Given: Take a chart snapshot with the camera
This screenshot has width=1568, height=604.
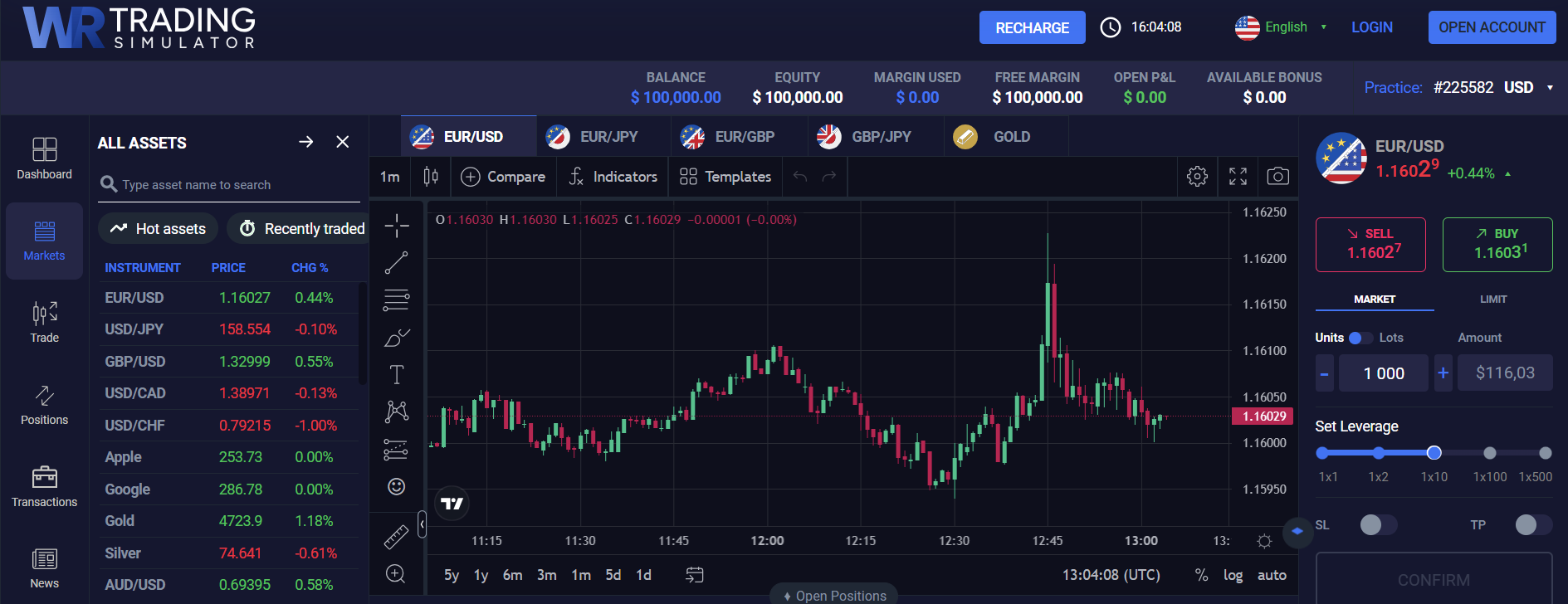Looking at the screenshot, I should 1278,176.
